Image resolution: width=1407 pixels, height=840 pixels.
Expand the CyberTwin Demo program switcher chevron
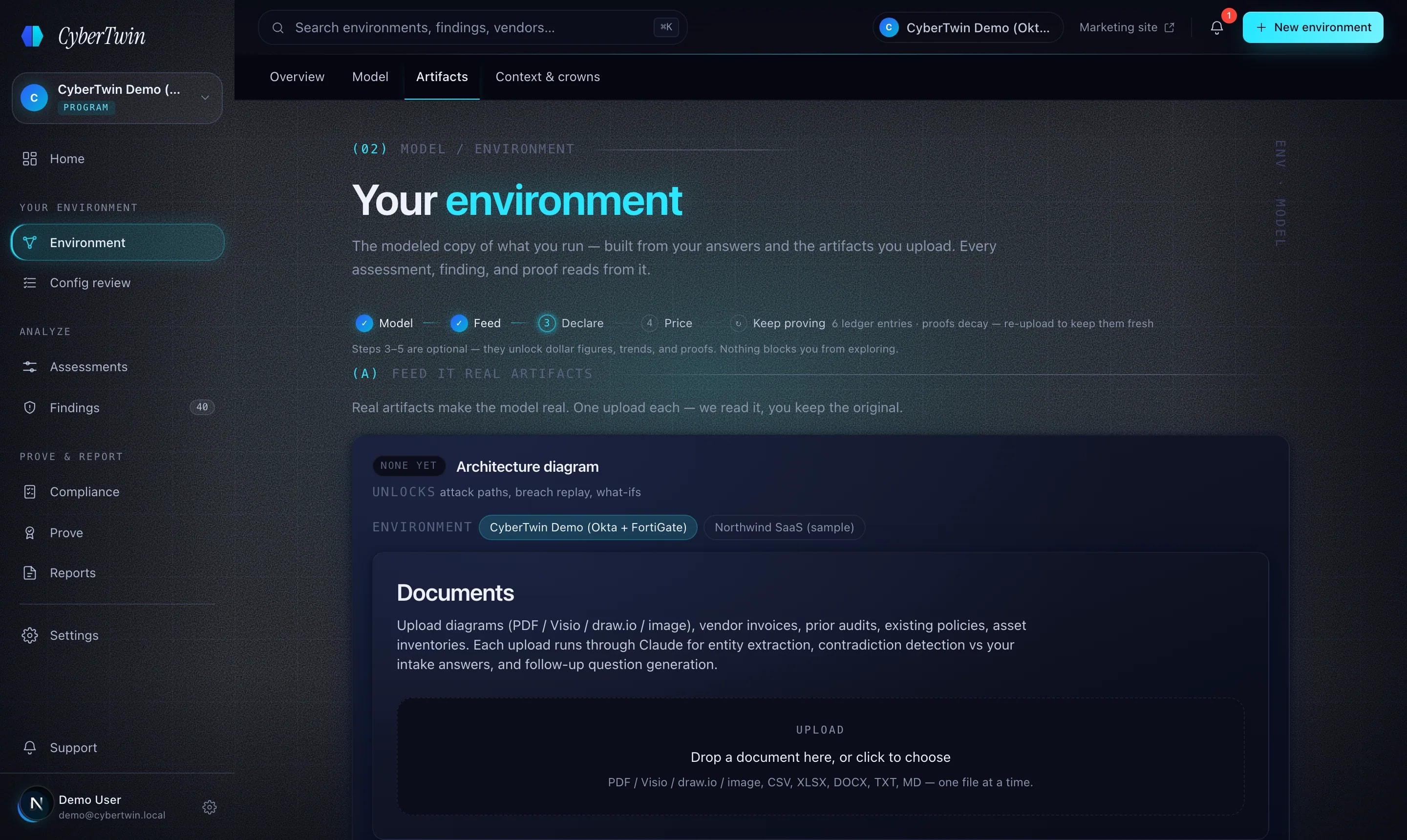pyautogui.click(x=205, y=98)
